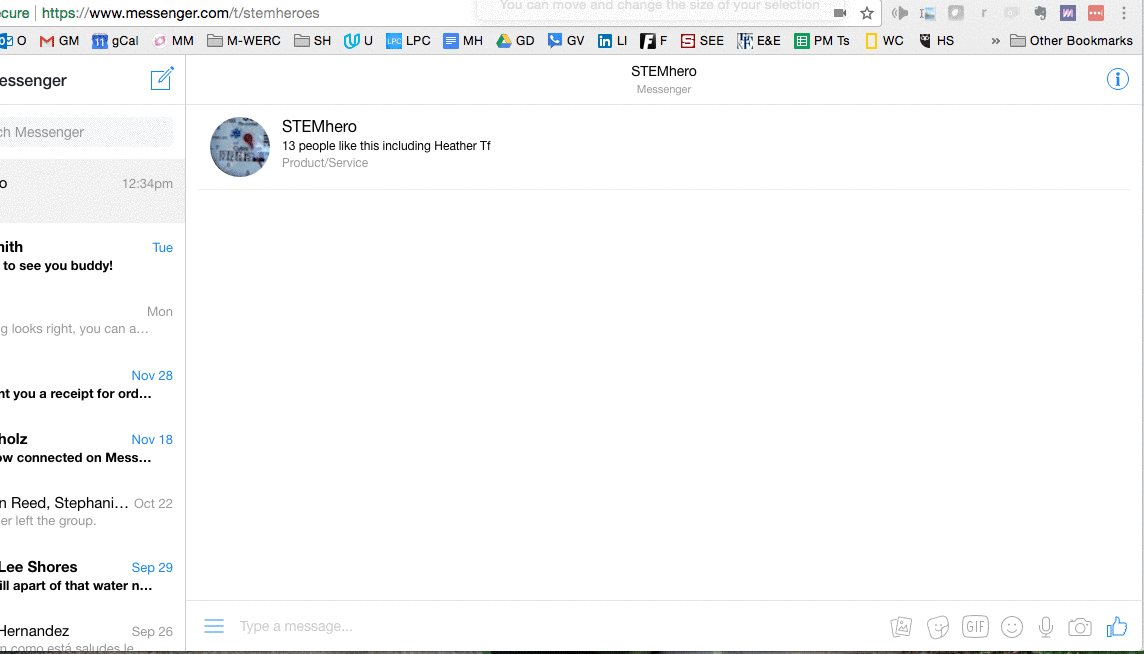The height and width of the screenshot is (654, 1144).
Task: Open the LI LinkedIn bookmark
Action: pyautogui.click(x=612, y=41)
